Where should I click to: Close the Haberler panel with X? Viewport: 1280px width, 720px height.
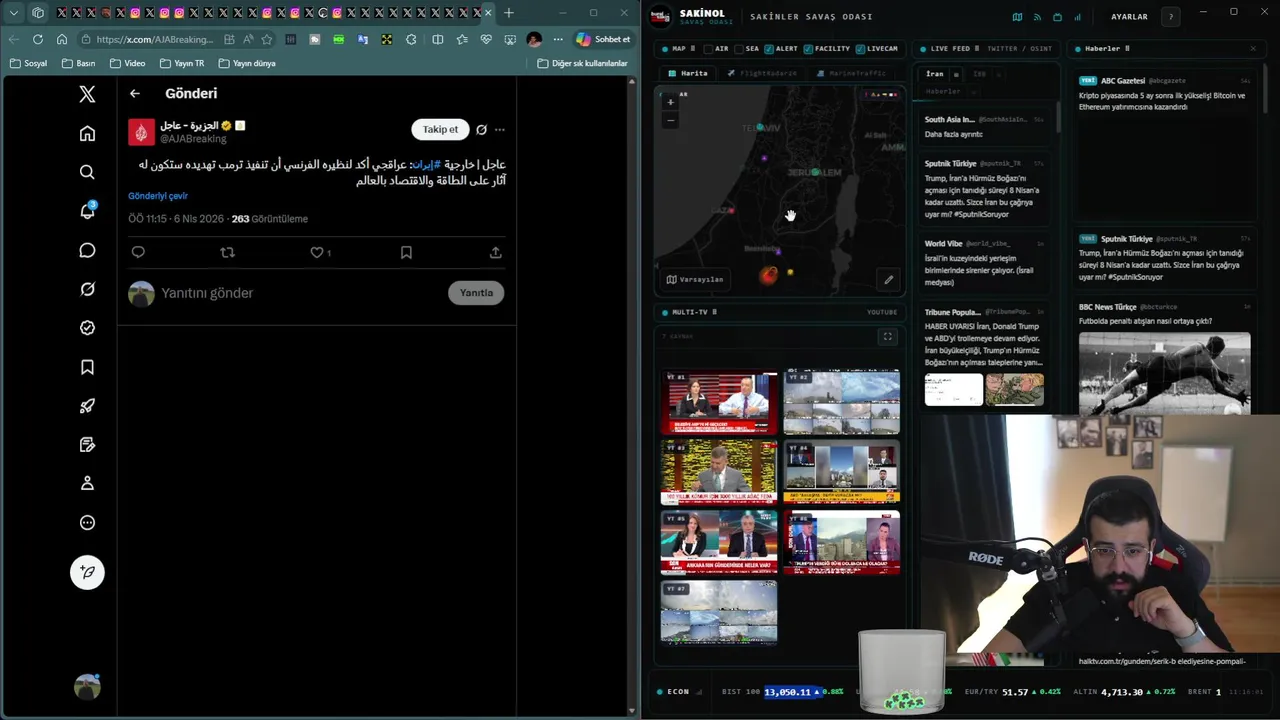[1253, 48]
